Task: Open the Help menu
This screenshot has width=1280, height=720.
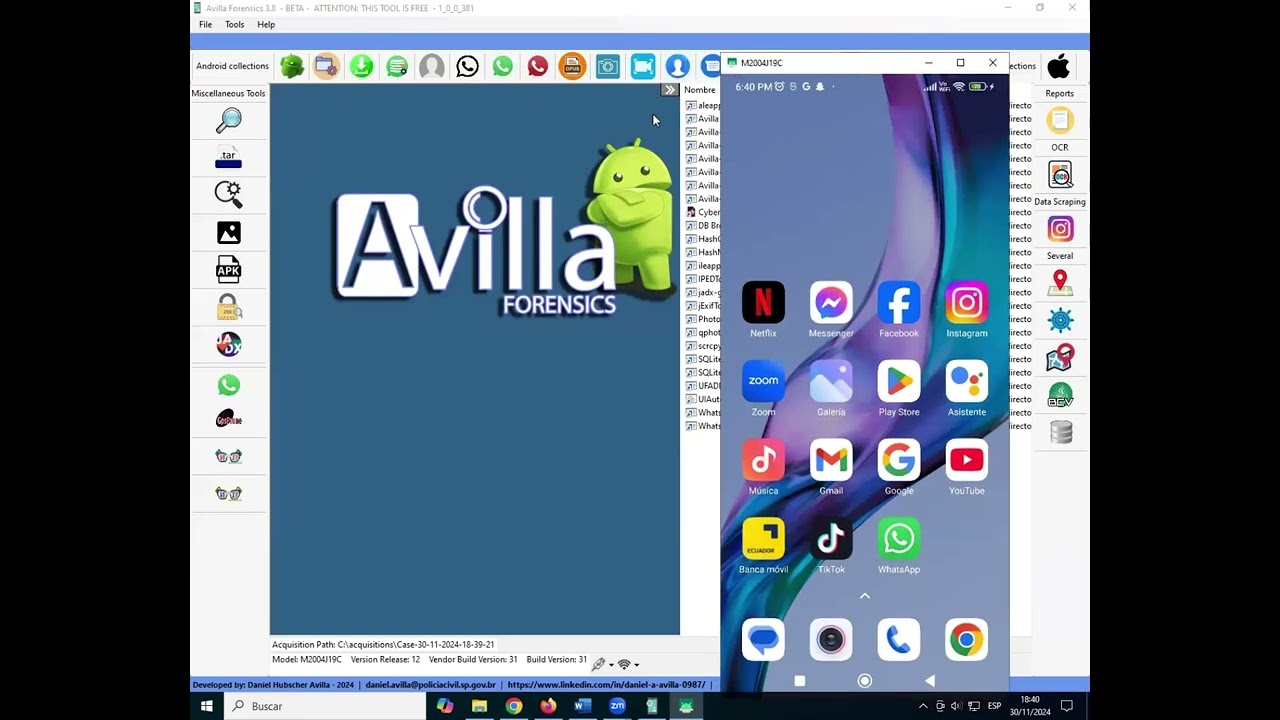Action: pos(266,25)
